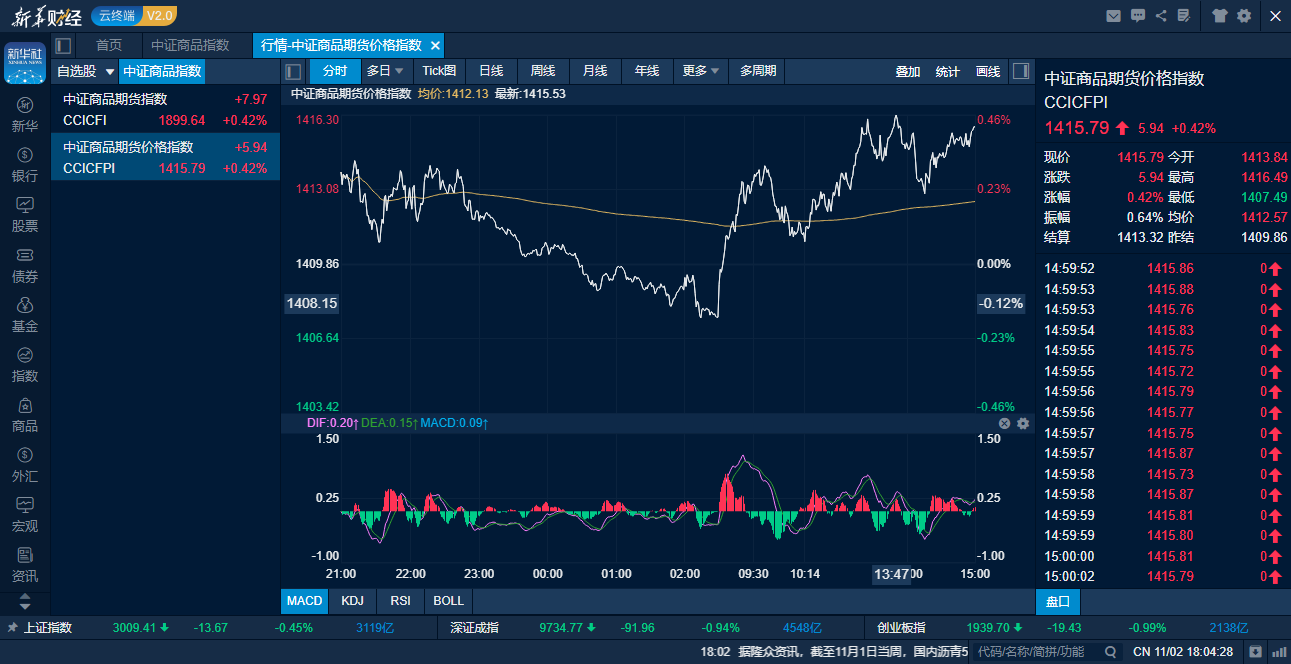Open MACD indicator settings gear
The image size is (1291, 664).
pyautogui.click(x=1023, y=423)
